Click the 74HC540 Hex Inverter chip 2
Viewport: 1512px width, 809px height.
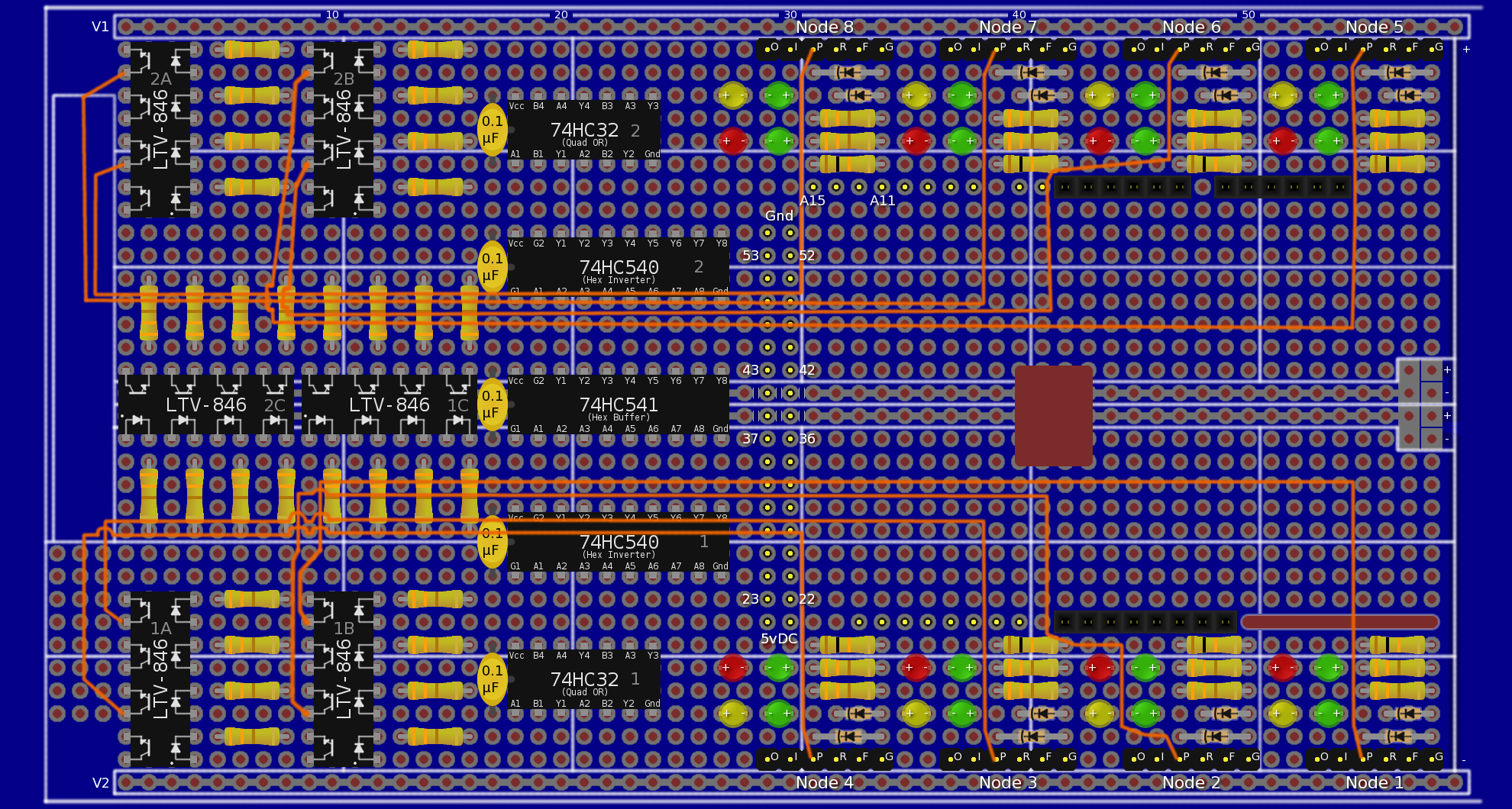pos(619,267)
